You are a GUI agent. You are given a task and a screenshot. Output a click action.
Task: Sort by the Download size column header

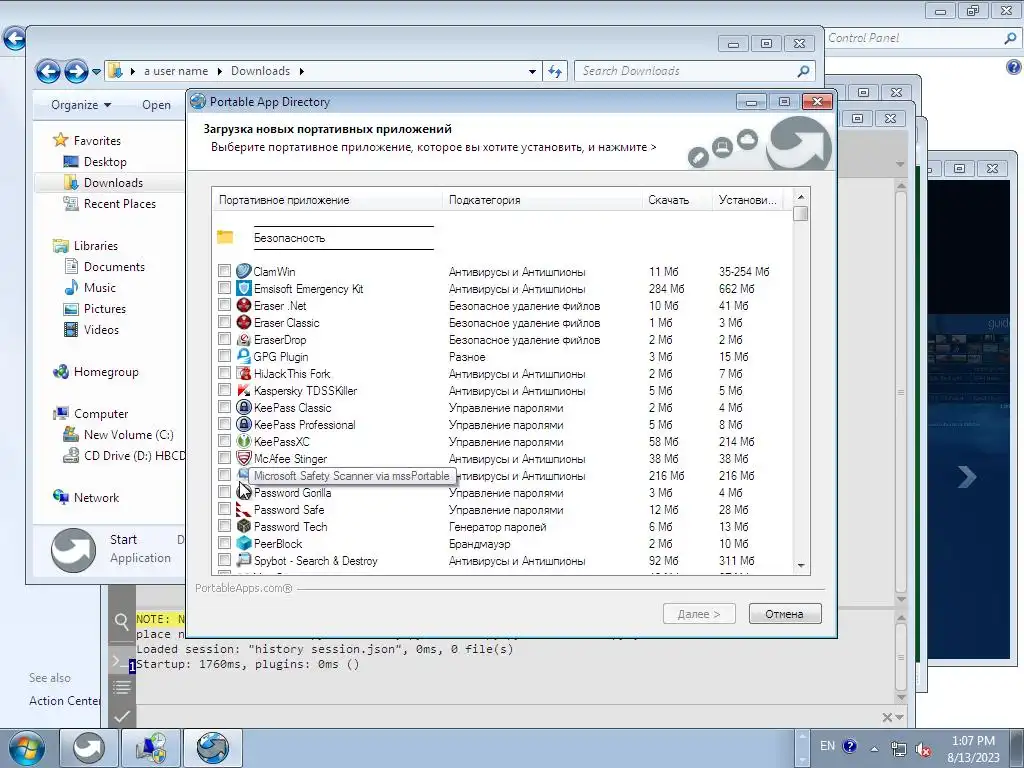pos(677,200)
